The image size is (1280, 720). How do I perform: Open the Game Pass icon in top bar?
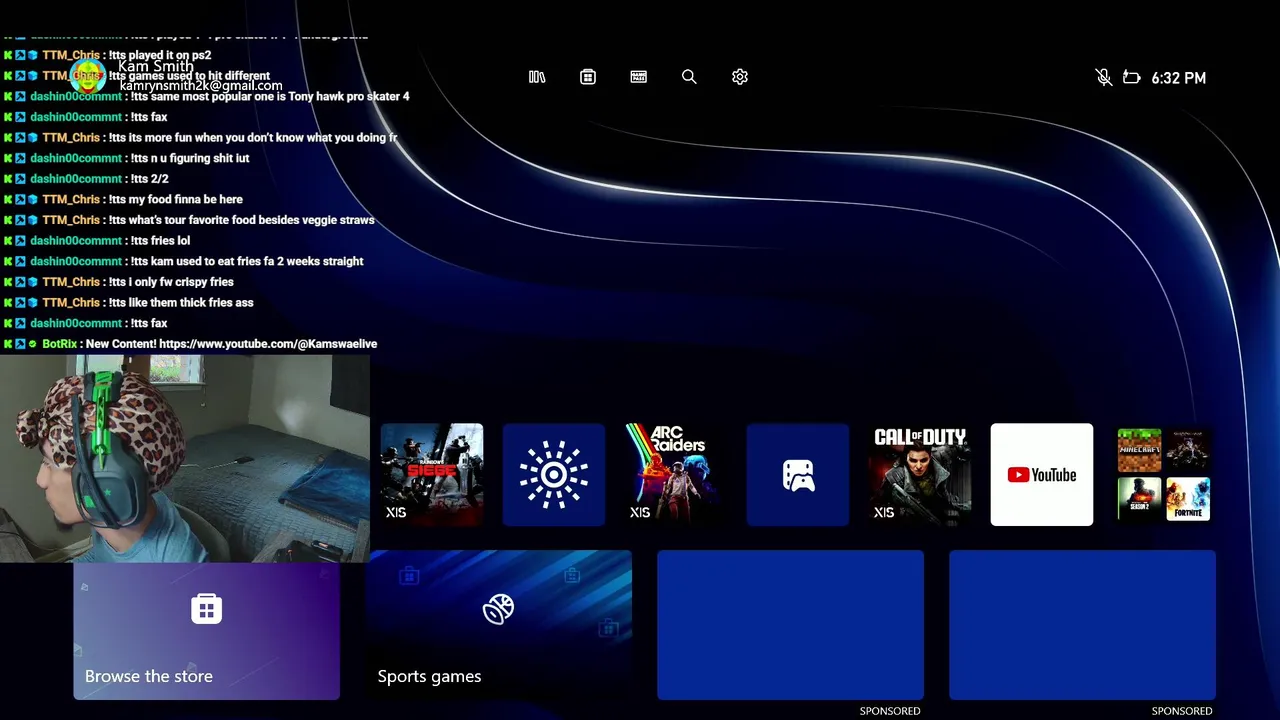[x=639, y=77]
